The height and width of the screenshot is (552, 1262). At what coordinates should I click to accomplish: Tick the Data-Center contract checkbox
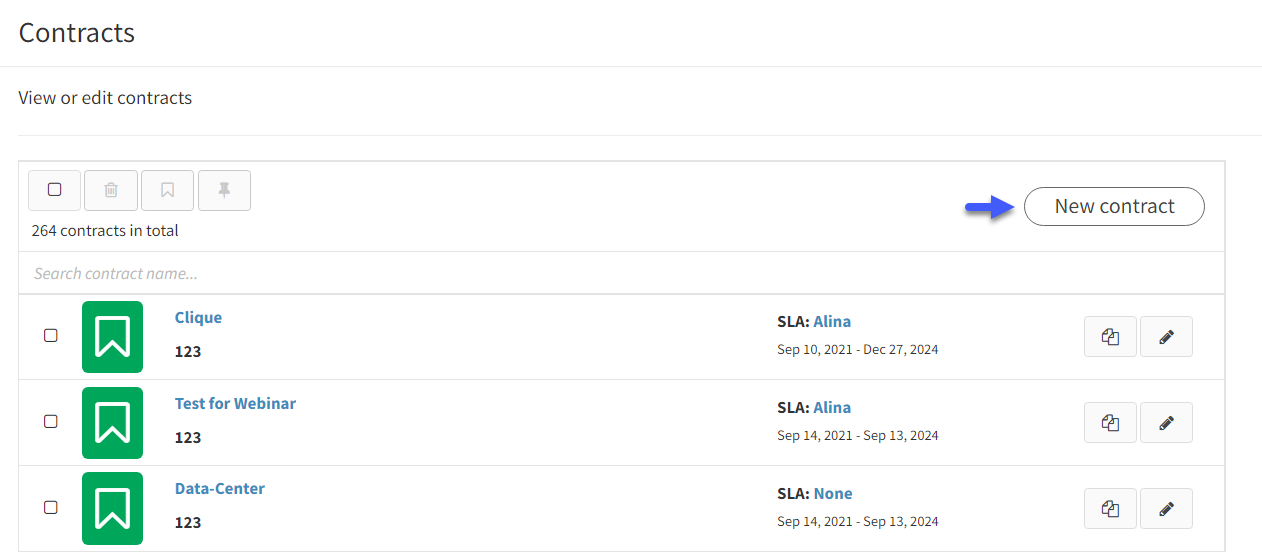51,507
